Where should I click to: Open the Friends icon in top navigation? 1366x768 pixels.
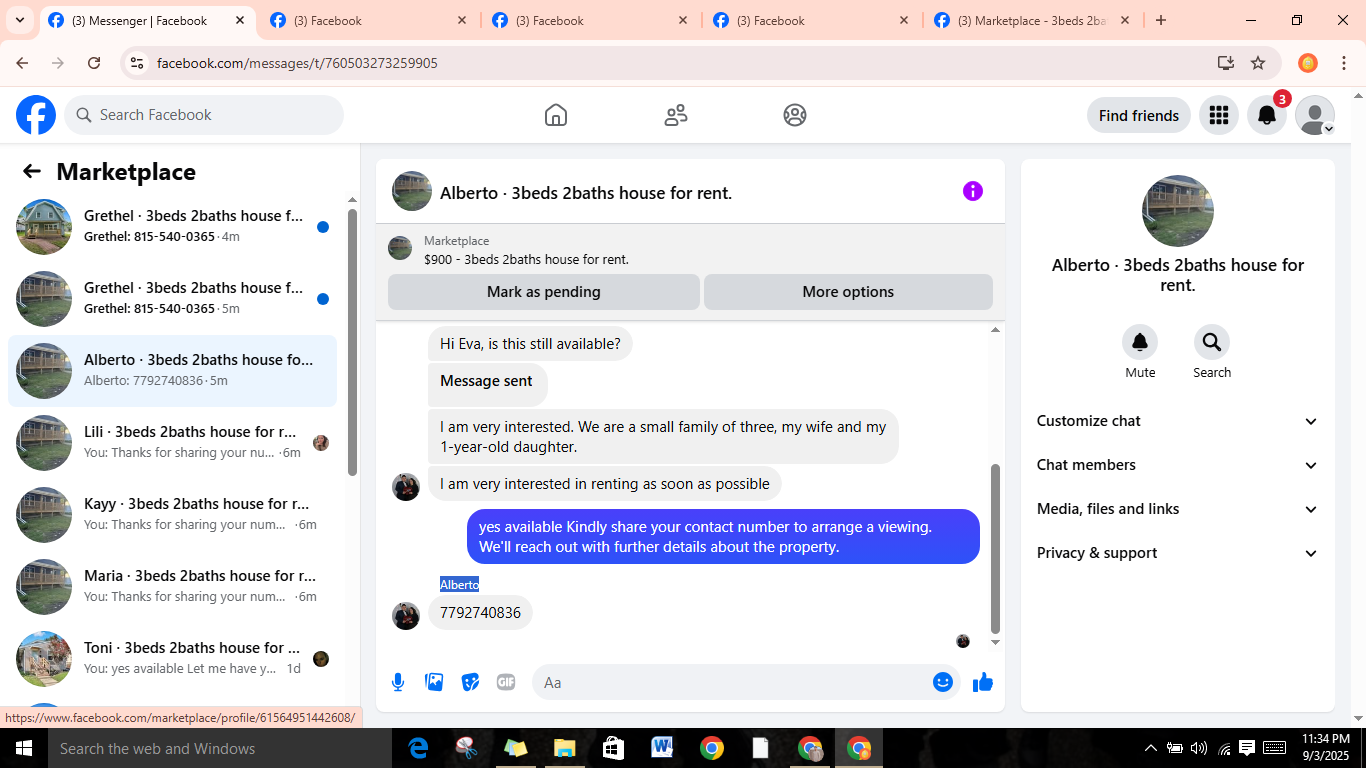click(x=676, y=115)
